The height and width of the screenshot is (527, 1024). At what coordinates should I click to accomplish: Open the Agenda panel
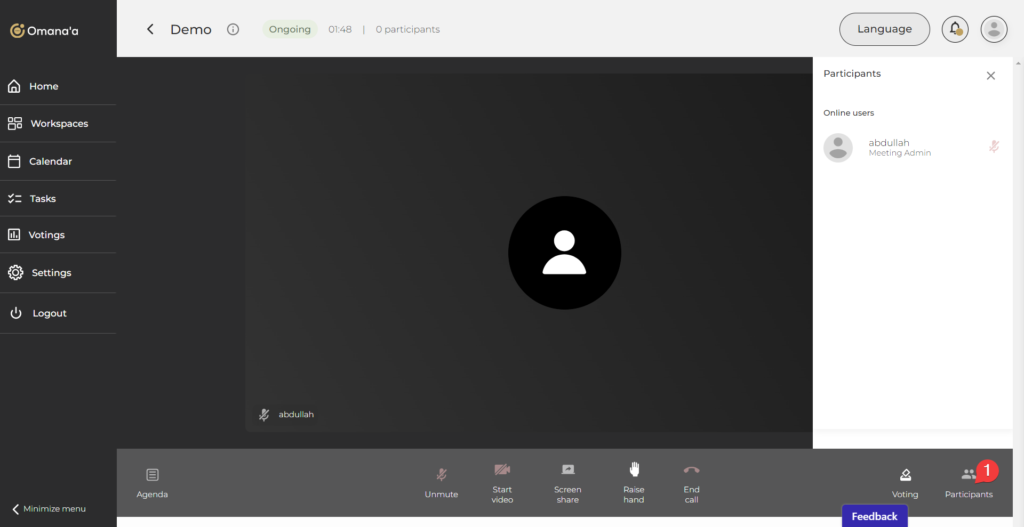[x=152, y=482]
